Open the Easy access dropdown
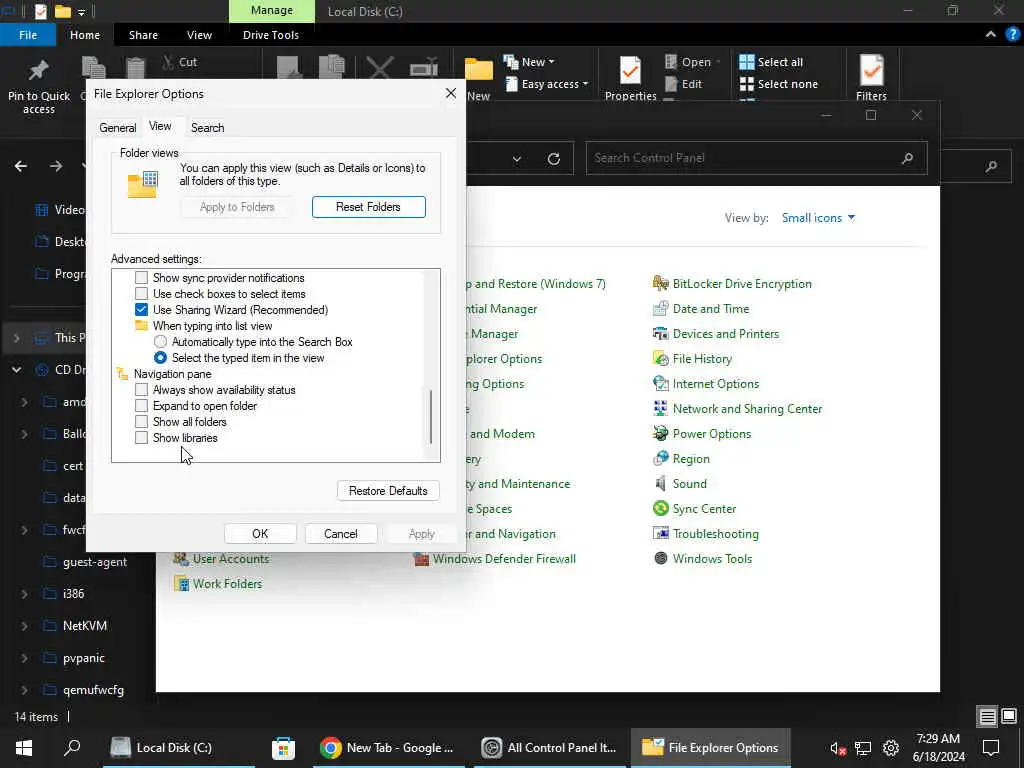1024x768 pixels. pos(546,84)
